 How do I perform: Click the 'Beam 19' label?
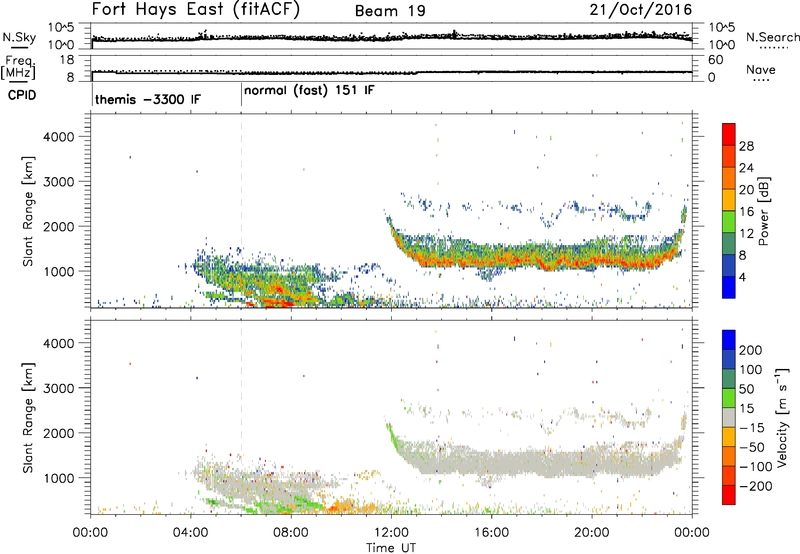pos(390,11)
